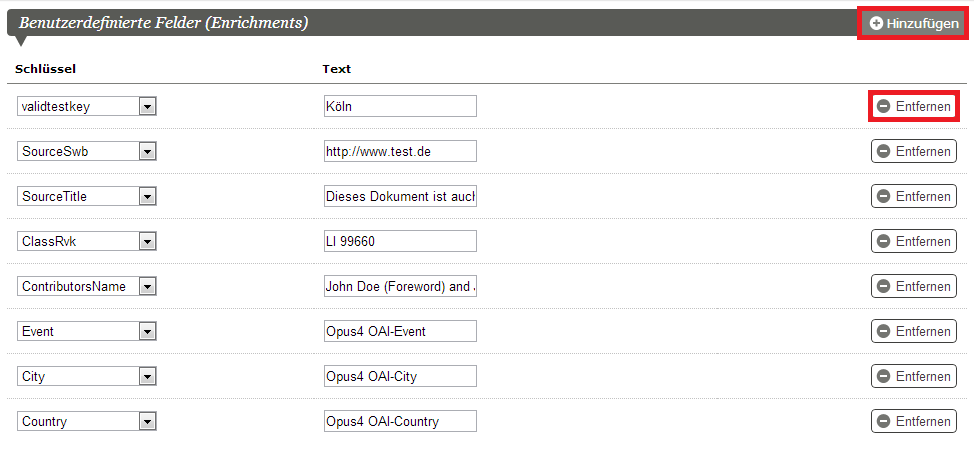974x449 pixels.
Task: Open the ContributorsName key dropdown
Action: pos(87,286)
